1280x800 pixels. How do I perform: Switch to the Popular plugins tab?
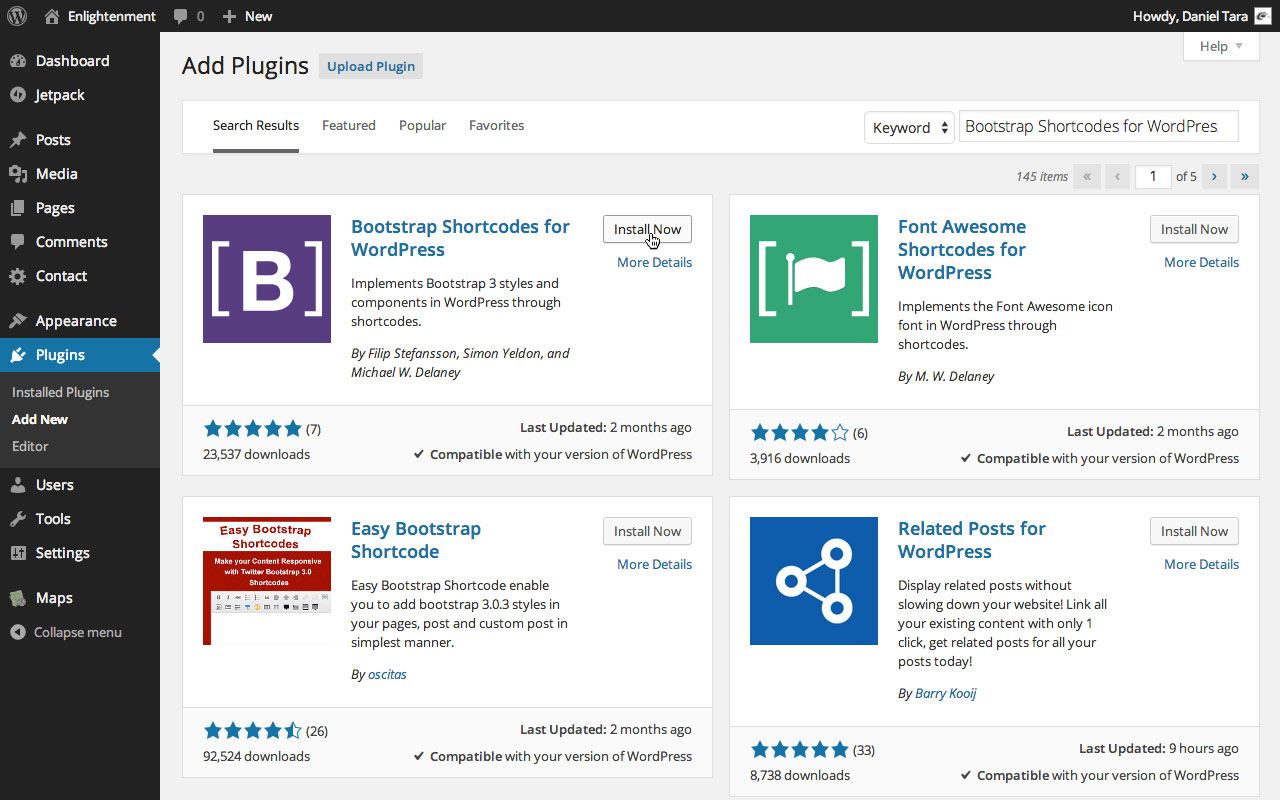(x=422, y=125)
